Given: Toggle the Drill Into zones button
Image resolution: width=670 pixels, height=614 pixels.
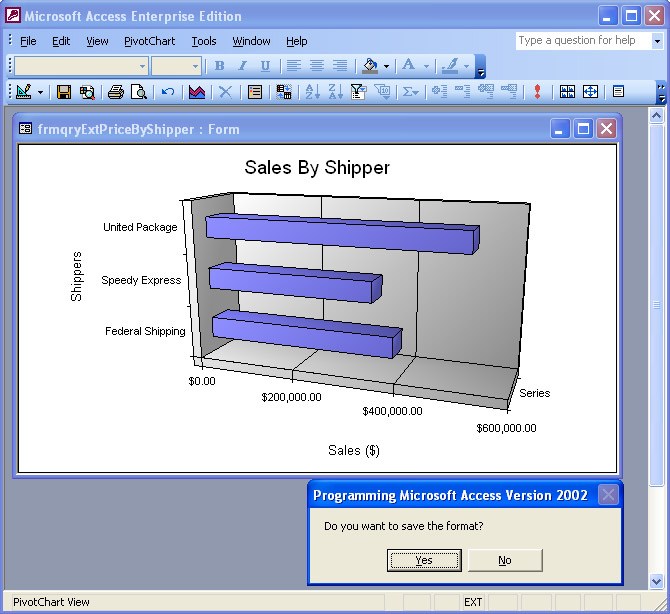Looking at the screenshot, I should tap(591, 92).
